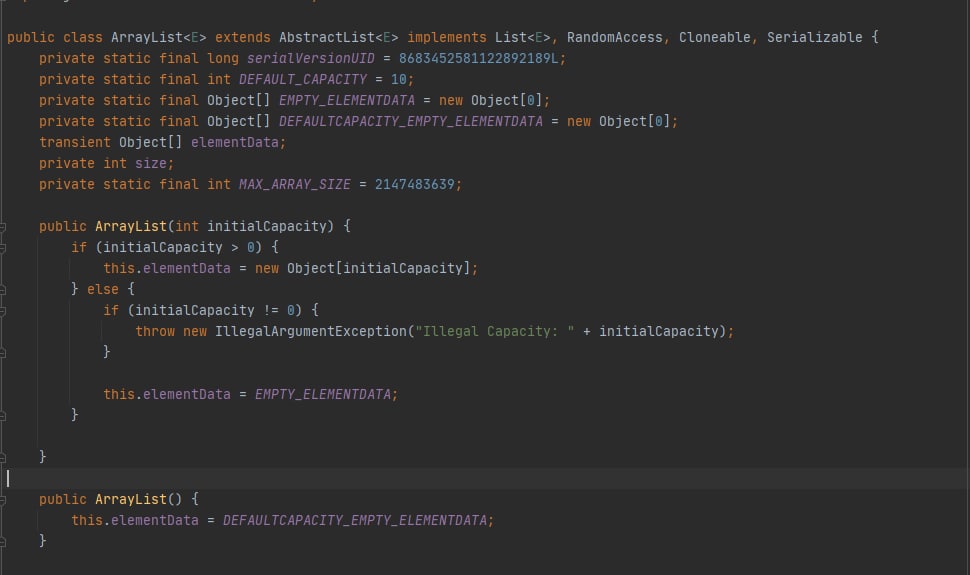Click the serialVersionUID field name
The image size is (970, 575).
[311, 58]
